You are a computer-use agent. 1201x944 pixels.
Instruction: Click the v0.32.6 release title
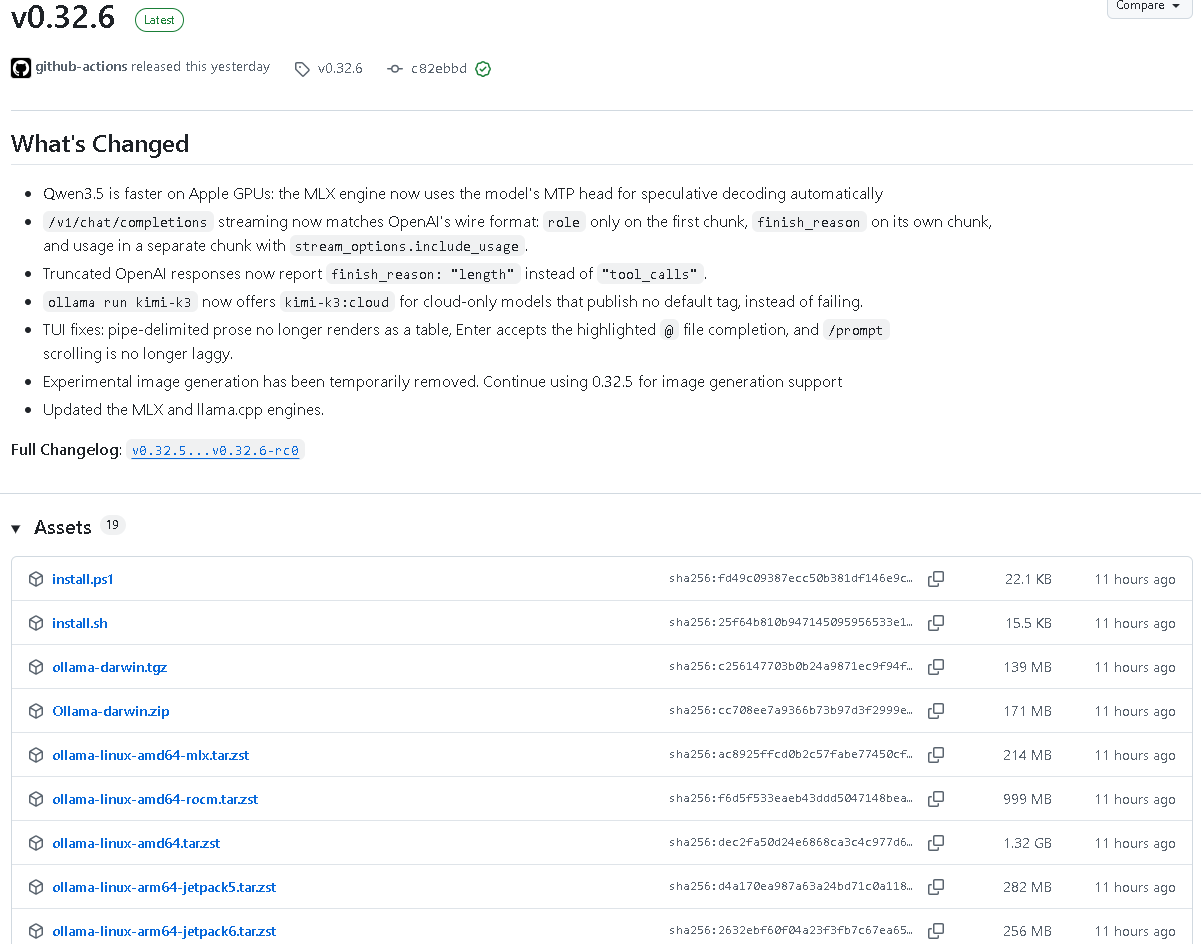63,17
